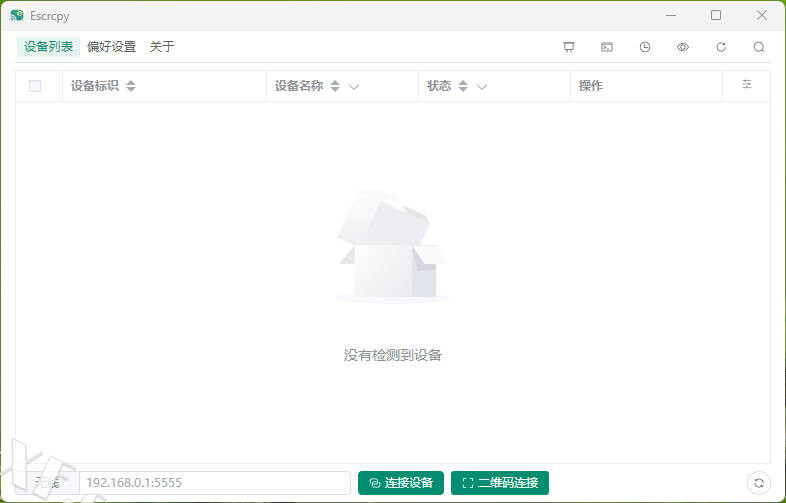Click the presentation screen icon in toolbar

point(569,47)
